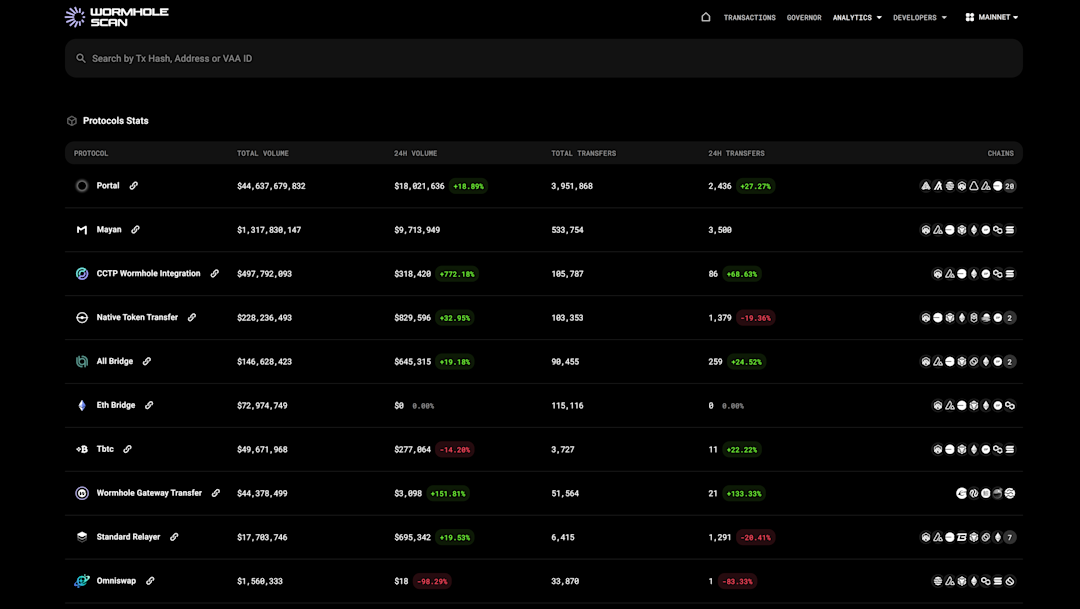1080x609 pixels.
Task: Click the Tbtc protocol logo
Action: (x=82, y=449)
